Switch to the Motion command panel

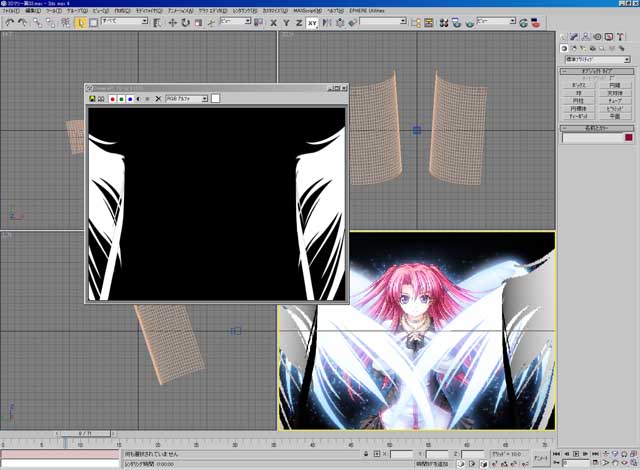click(597, 37)
